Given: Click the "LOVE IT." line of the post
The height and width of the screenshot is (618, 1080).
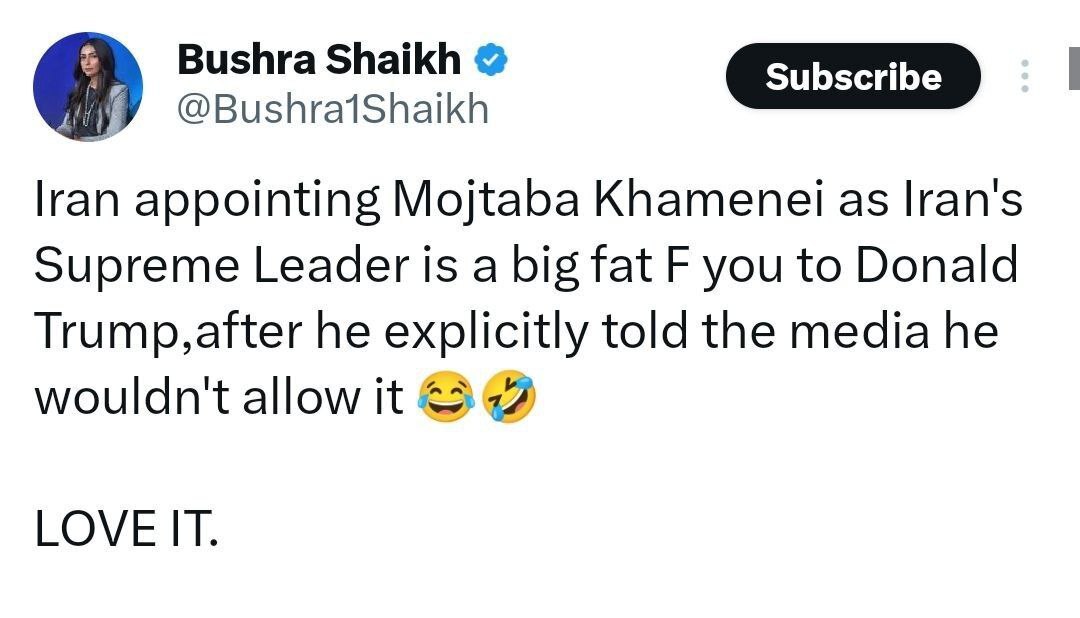Looking at the screenshot, I should pos(126,529).
